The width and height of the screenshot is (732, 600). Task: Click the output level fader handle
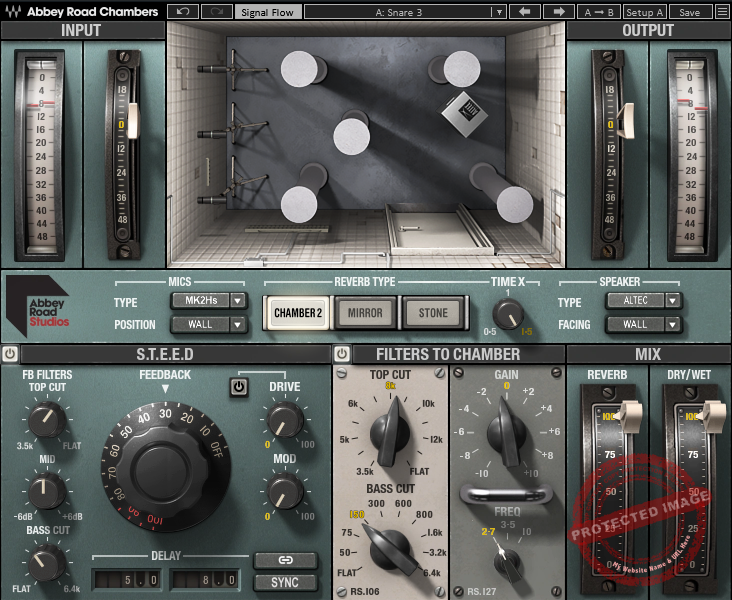[626, 121]
